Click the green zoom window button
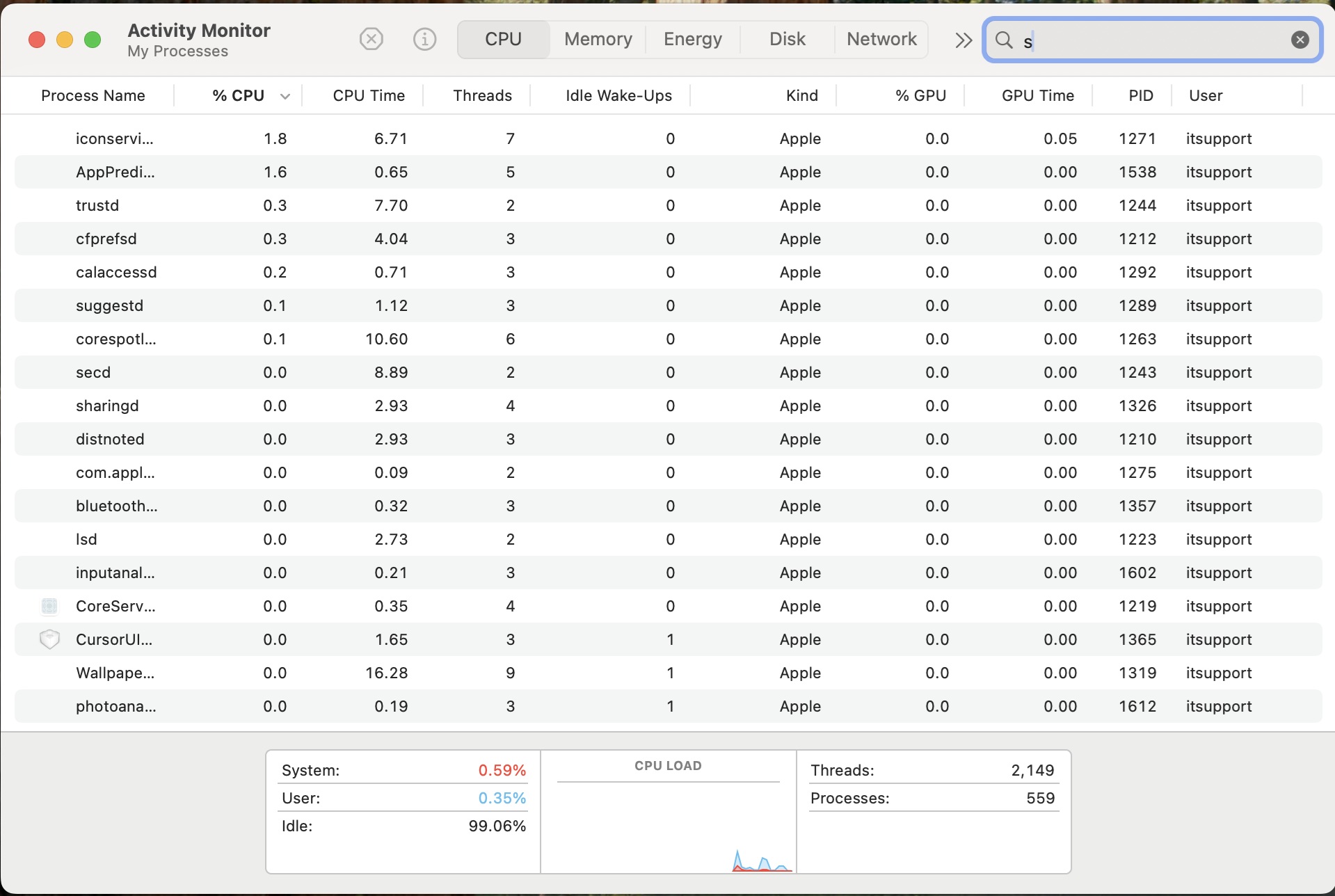Image resolution: width=1335 pixels, height=896 pixels. [93, 40]
